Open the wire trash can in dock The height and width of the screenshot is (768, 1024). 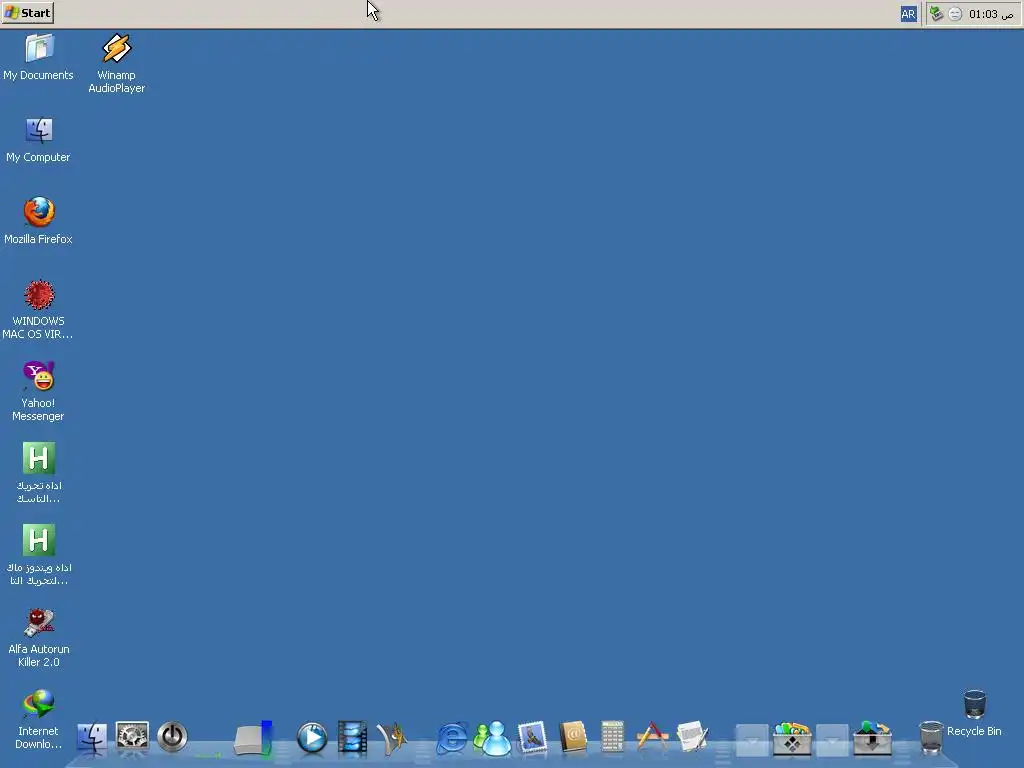(x=931, y=737)
